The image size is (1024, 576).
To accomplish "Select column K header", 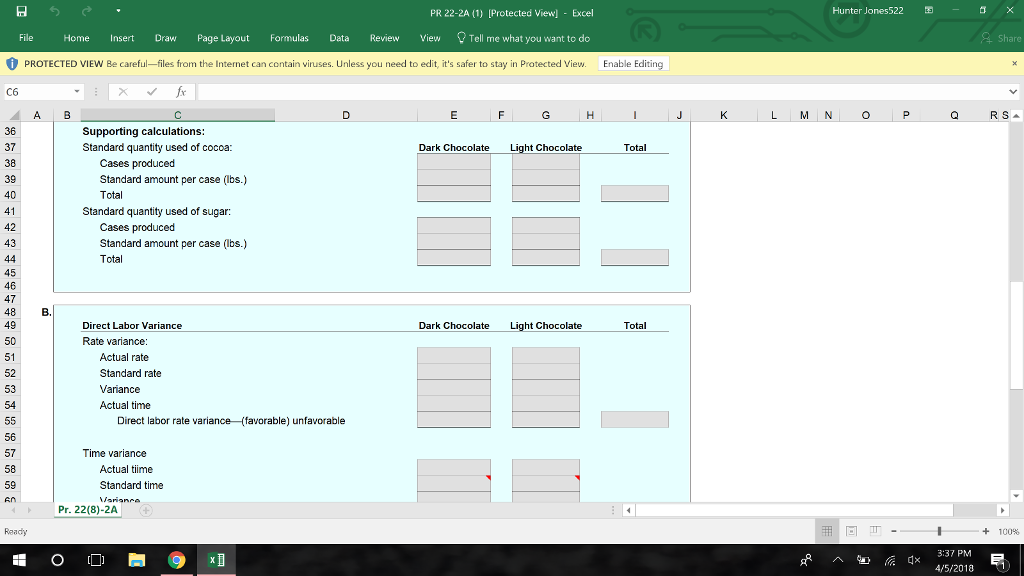I will point(724,115).
